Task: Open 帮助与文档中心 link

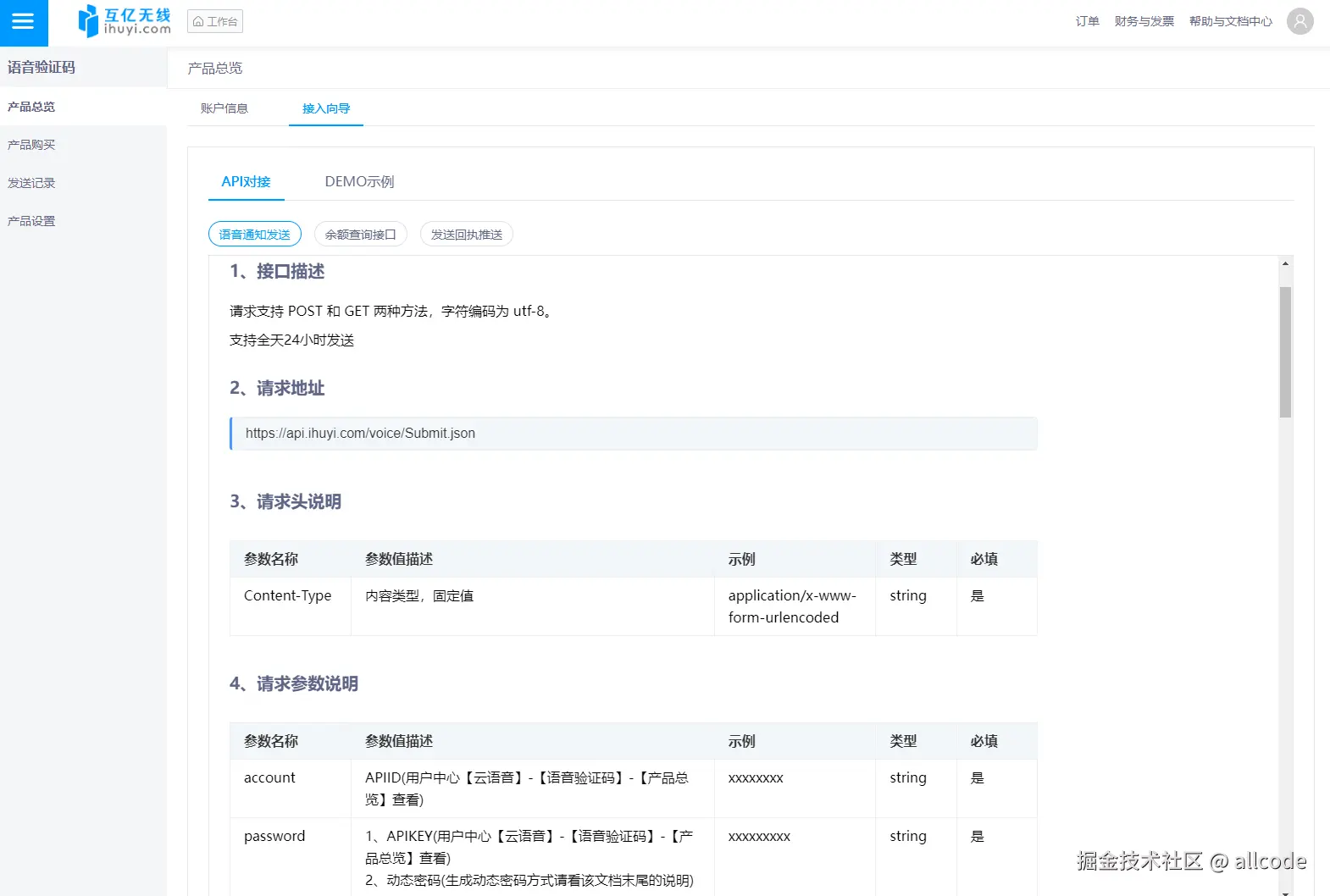Action: [x=1230, y=21]
